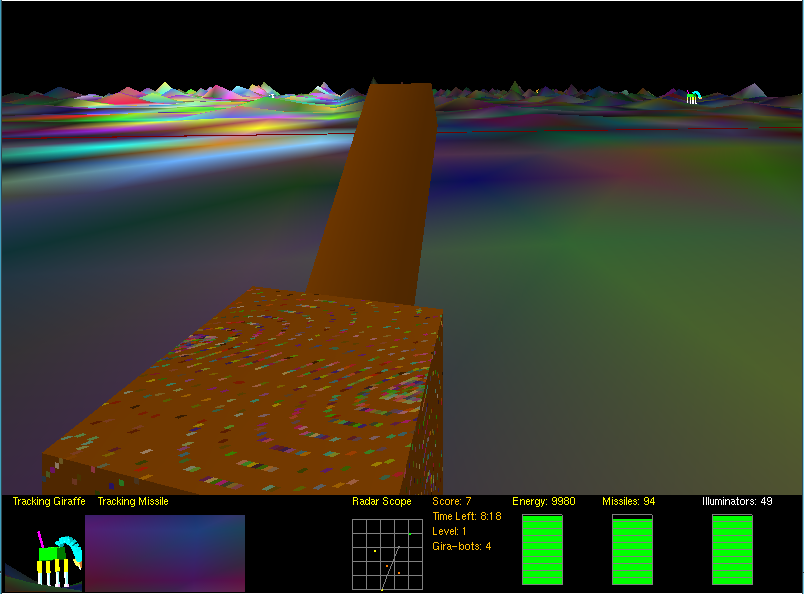Click the 'Level: 1' text
Image resolution: width=804 pixels, height=594 pixels.
449,531
